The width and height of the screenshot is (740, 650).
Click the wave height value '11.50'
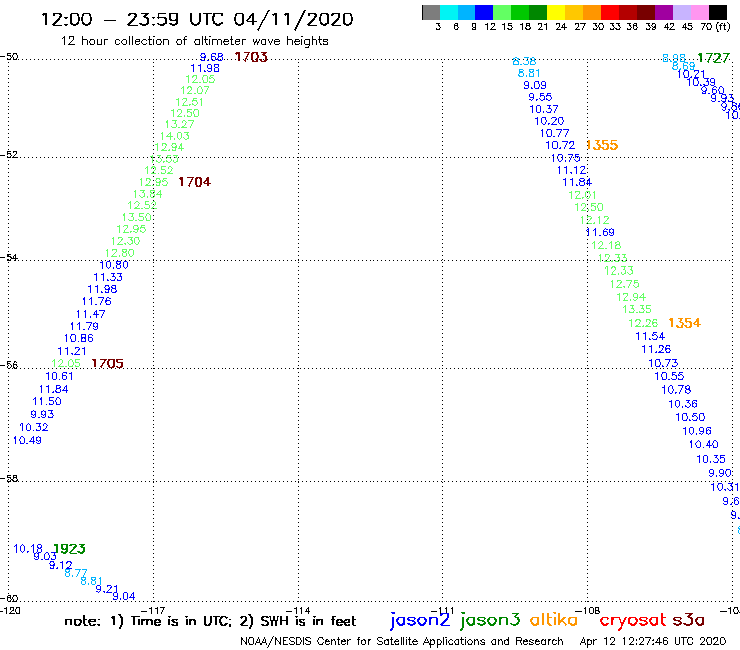pyautogui.click(x=47, y=401)
